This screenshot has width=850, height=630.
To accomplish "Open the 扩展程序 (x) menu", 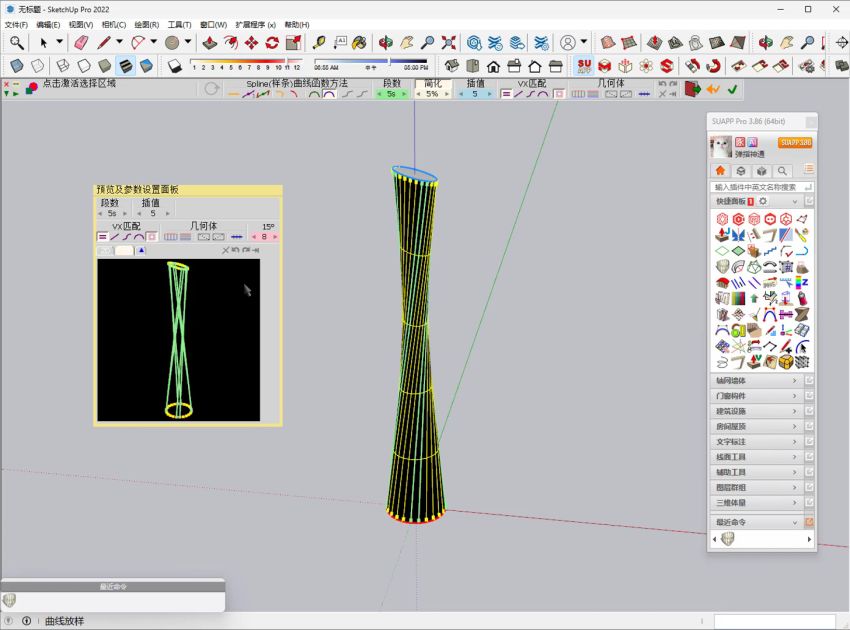I will point(255,24).
